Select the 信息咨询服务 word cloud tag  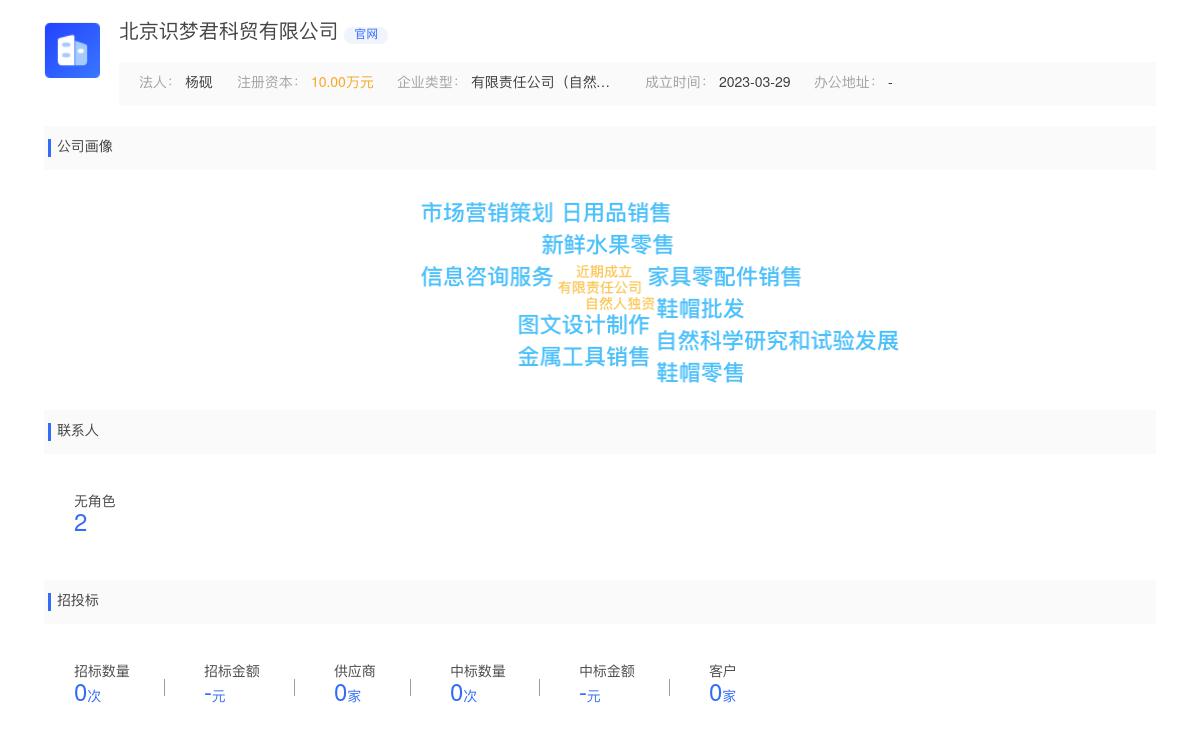[x=487, y=277]
